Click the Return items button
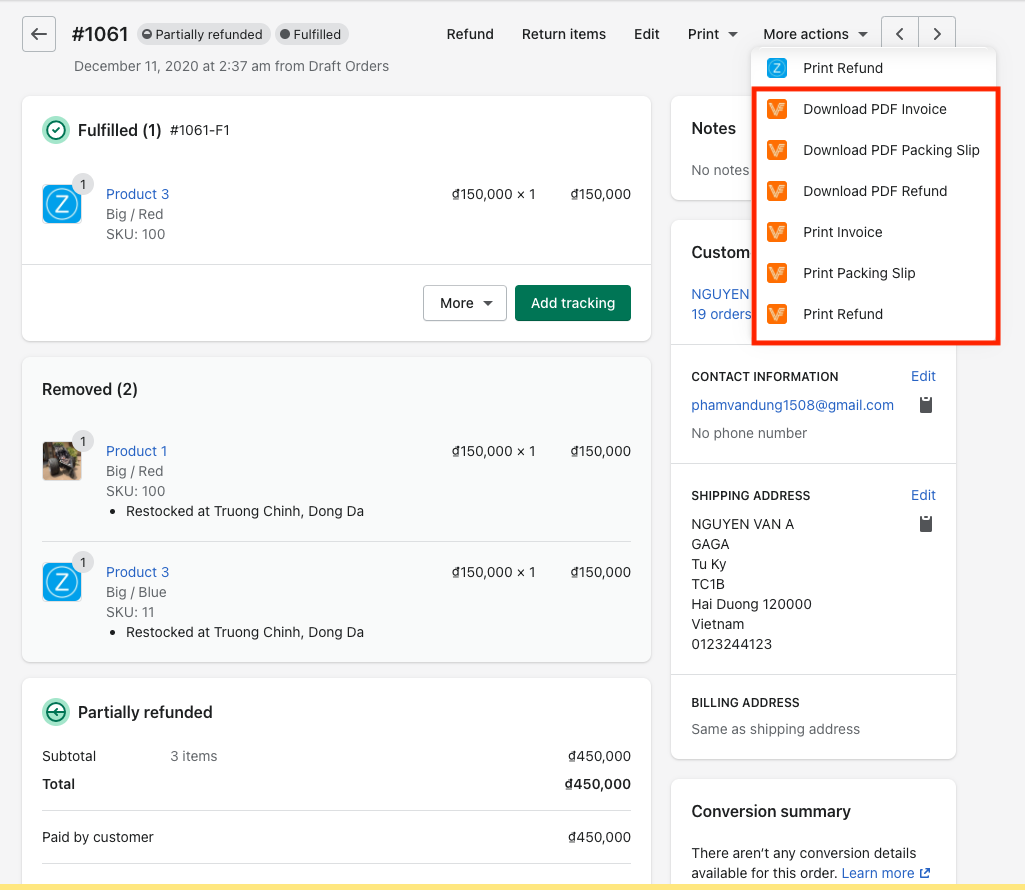 pos(564,34)
